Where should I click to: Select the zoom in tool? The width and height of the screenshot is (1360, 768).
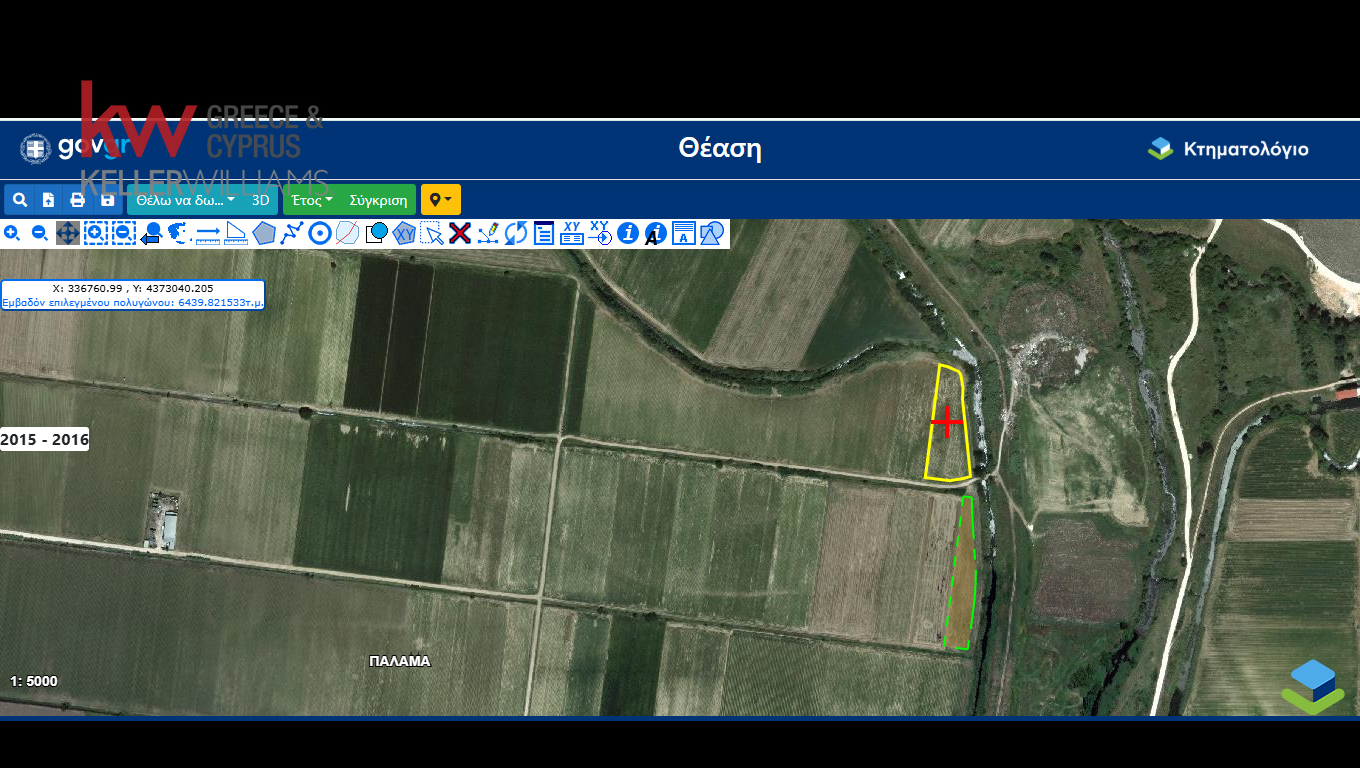pyautogui.click(x=12, y=233)
